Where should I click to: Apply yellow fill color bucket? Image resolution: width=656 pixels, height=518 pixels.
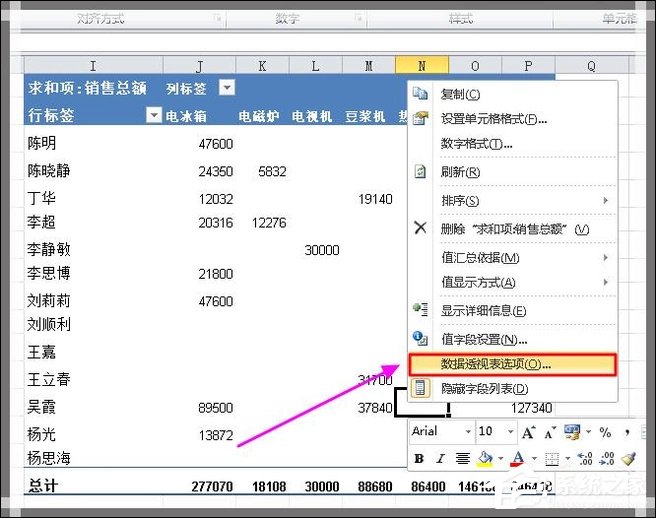point(486,459)
